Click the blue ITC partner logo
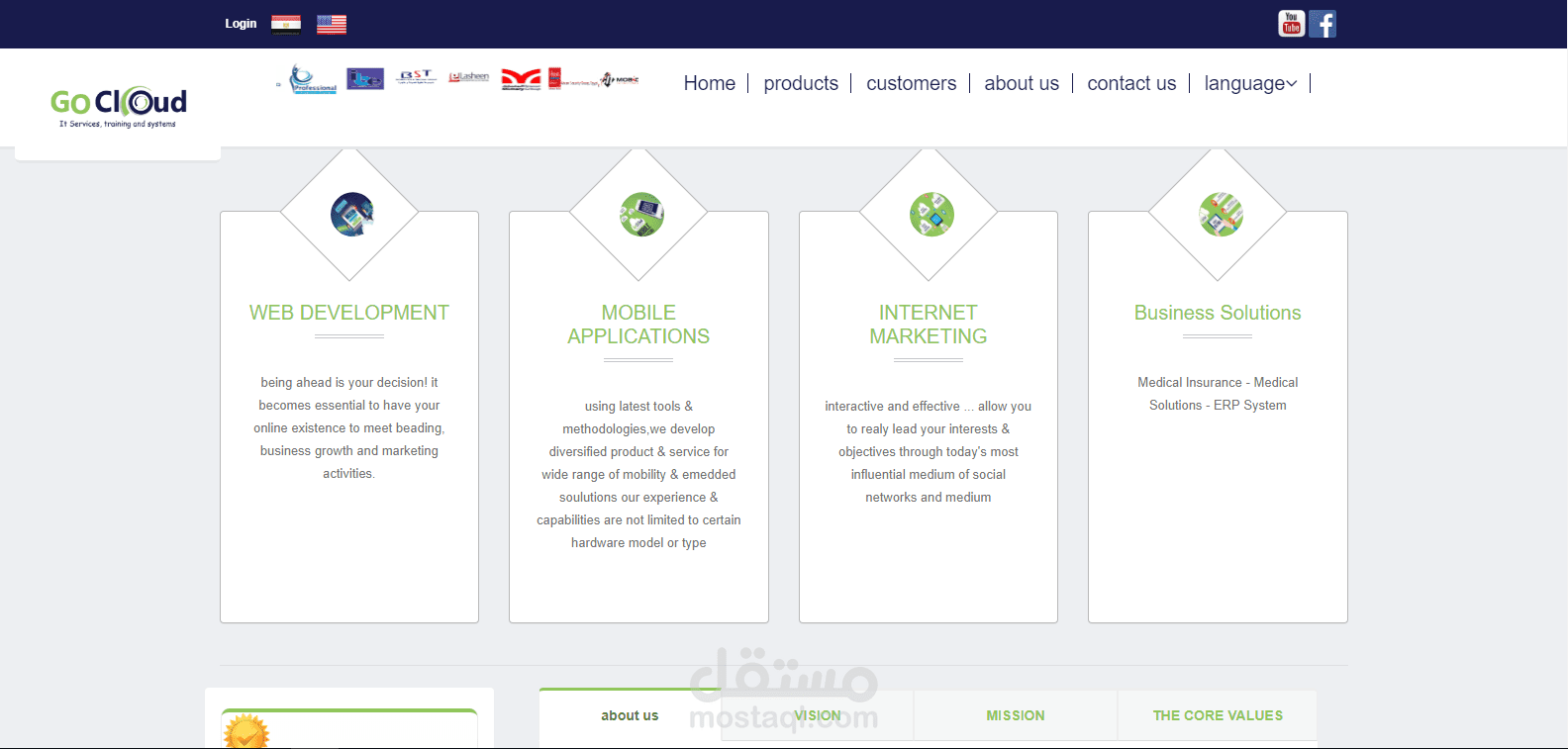The width and height of the screenshot is (1568, 749). point(365,78)
